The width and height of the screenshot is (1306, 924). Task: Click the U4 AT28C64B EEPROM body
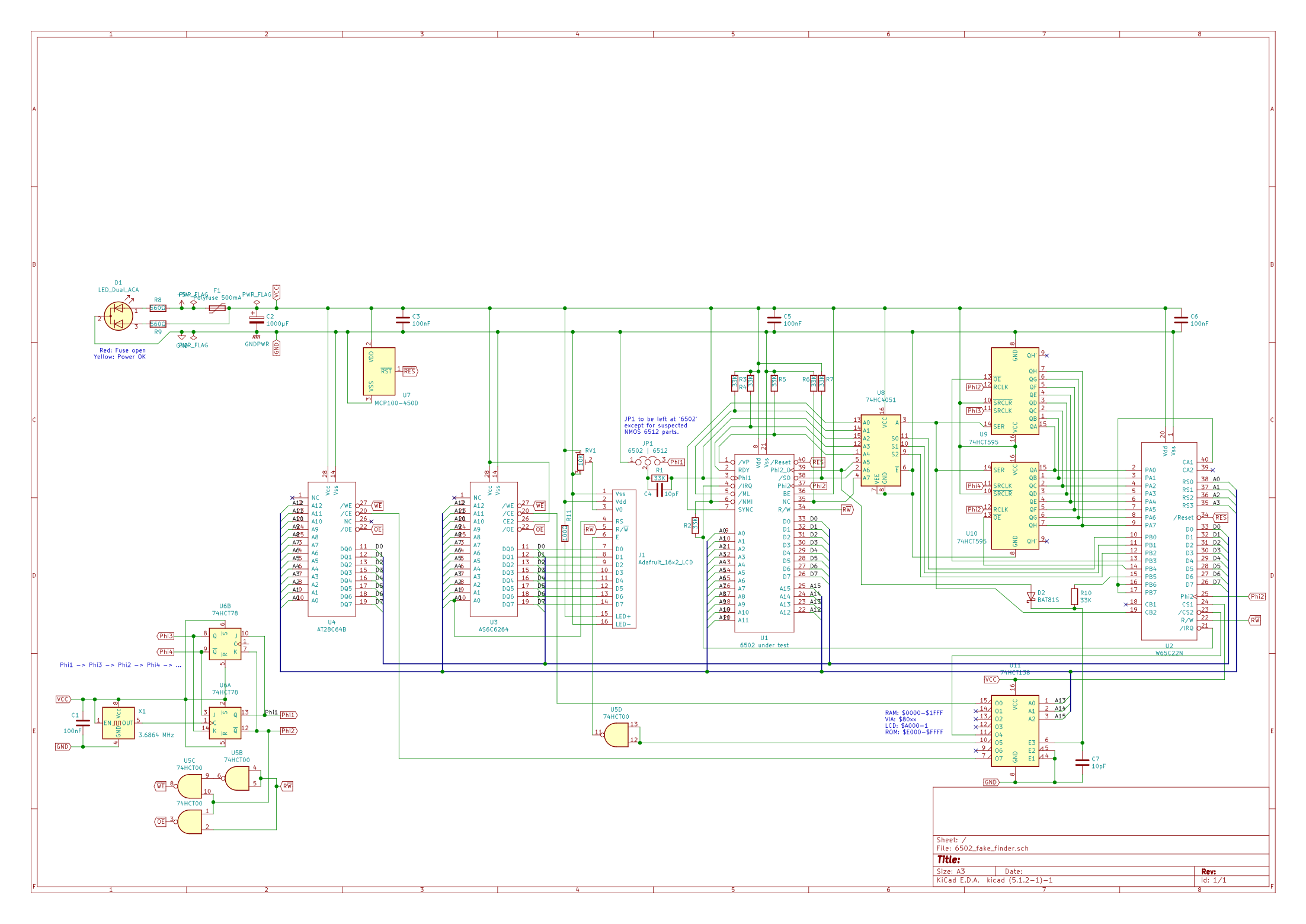pos(331,549)
